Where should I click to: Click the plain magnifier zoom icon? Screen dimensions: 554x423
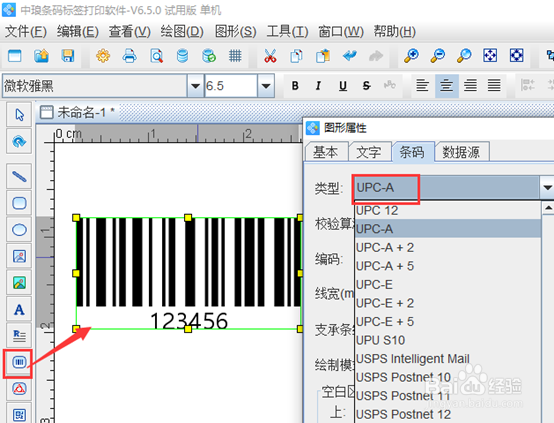[x=464, y=56]
